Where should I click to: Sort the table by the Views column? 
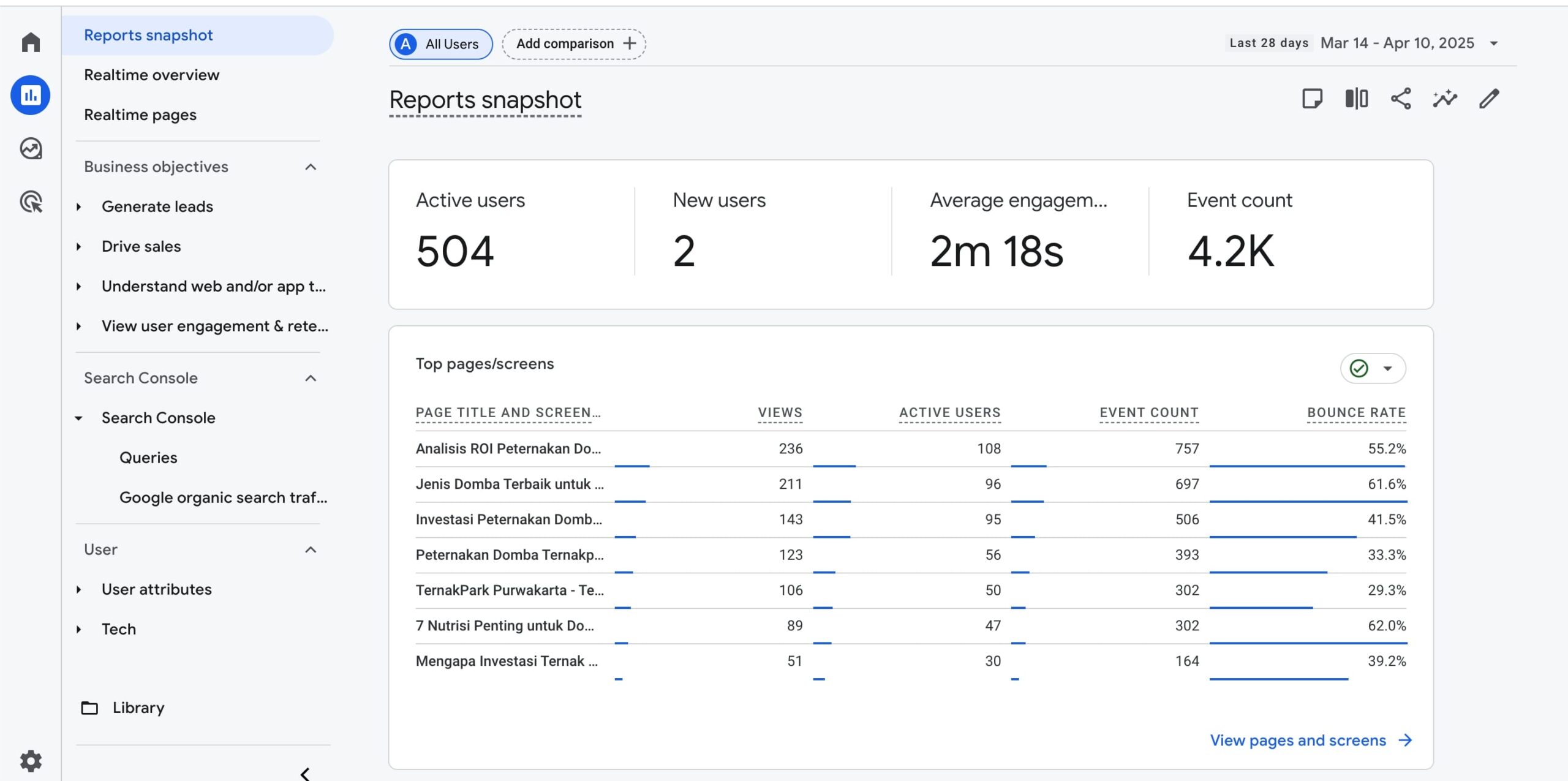pyautogui.click(x=780, y=412)
